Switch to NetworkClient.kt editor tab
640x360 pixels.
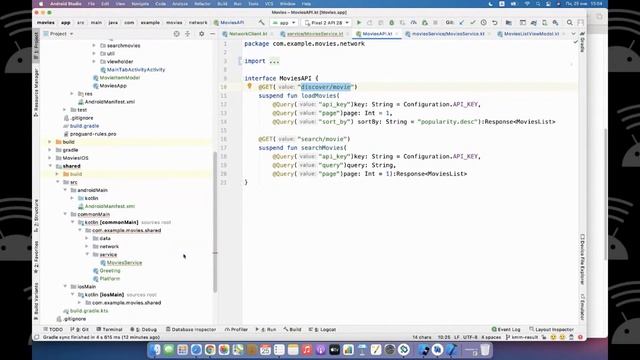pyautogui.click(x=248, y=34)
